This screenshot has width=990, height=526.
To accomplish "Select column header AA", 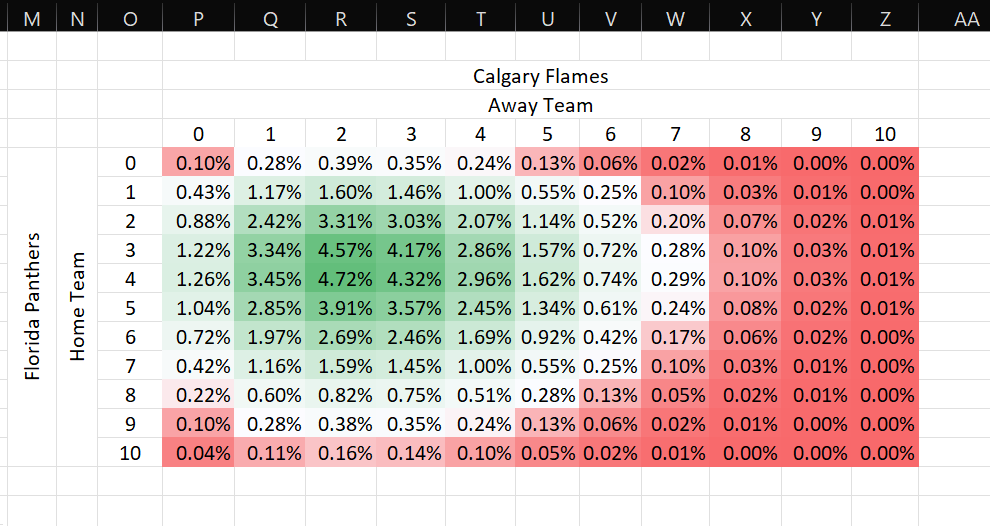I will click(954, 19).
